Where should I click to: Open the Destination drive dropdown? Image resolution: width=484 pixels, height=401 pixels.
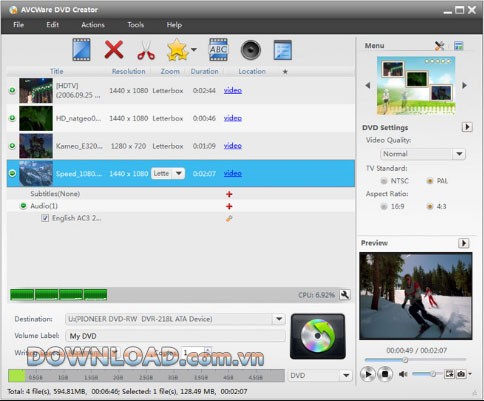point(279,319)
